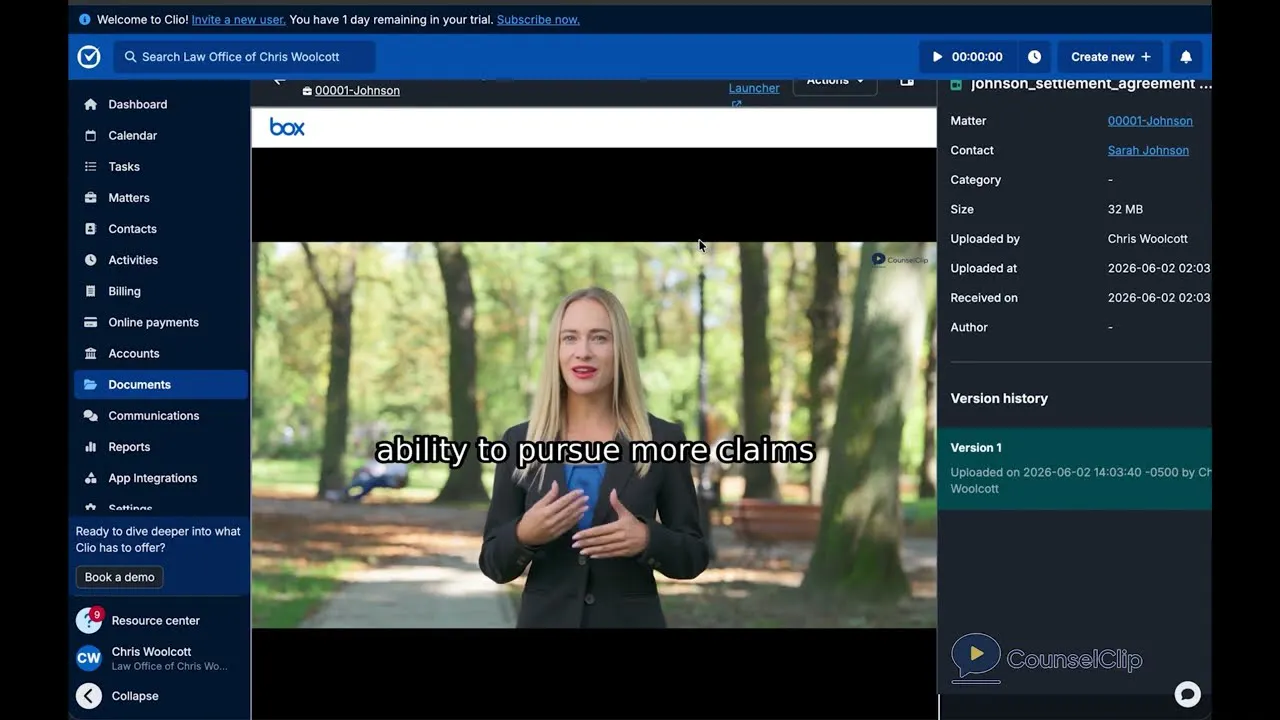Click the Documents folder icon
This screenshot has height=720, width=1280.
91,384
